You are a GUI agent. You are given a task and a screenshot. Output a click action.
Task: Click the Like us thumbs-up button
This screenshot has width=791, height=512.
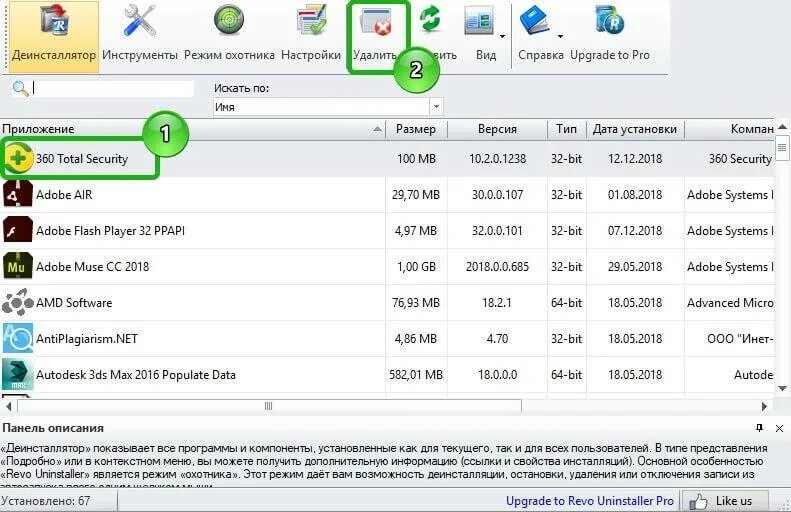725,501
